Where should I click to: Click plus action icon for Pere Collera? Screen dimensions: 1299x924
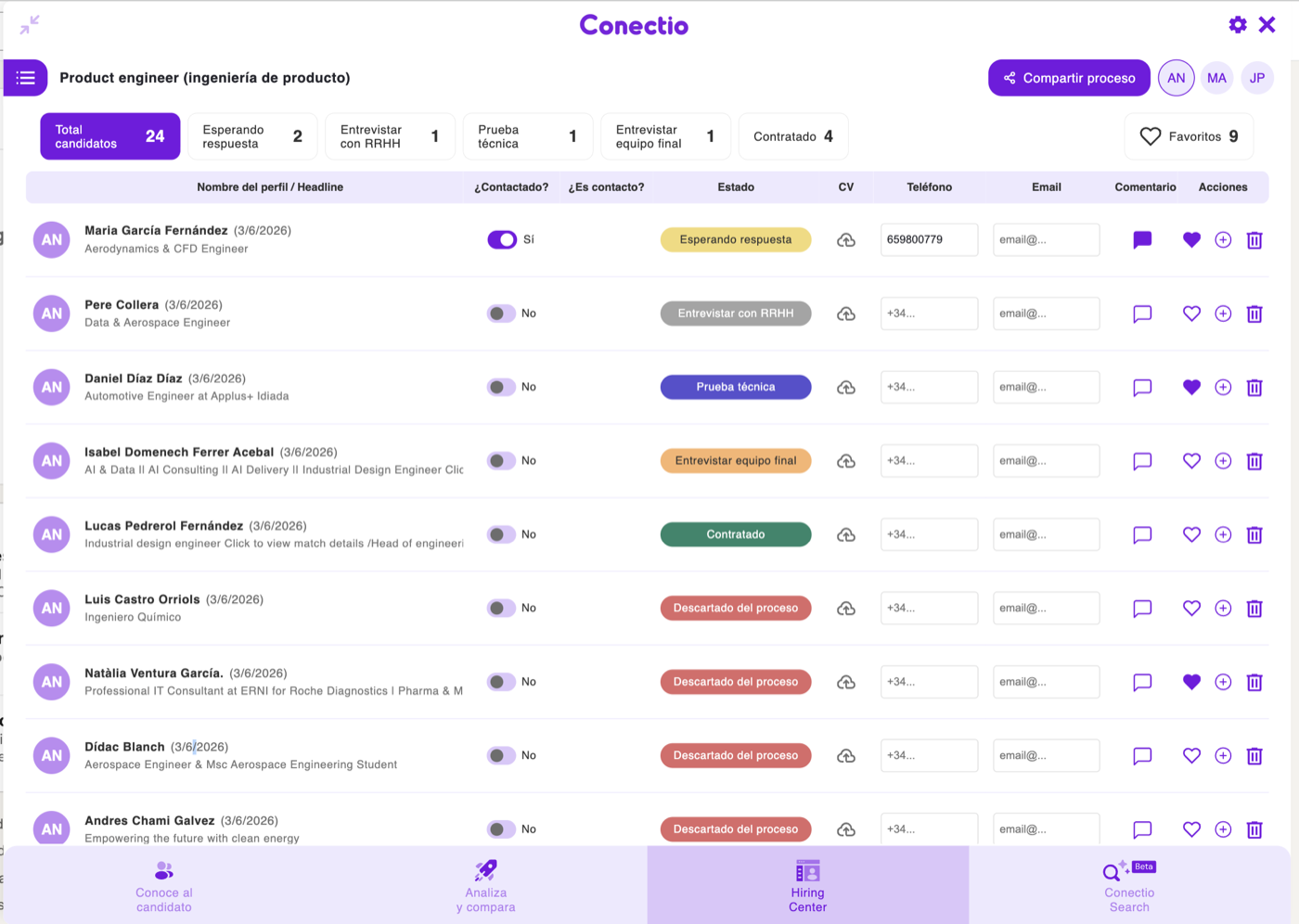coord(1223,314)
